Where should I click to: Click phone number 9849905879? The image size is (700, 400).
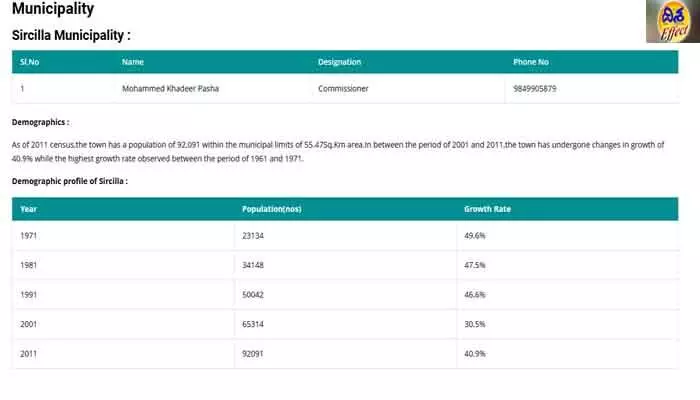(x=534, y=88)
